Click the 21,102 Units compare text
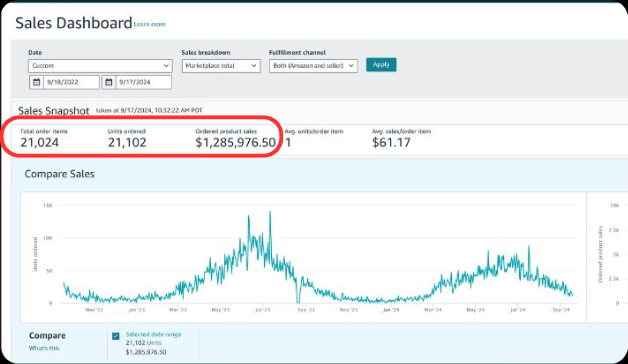628x364 pixels. (143, 343)
